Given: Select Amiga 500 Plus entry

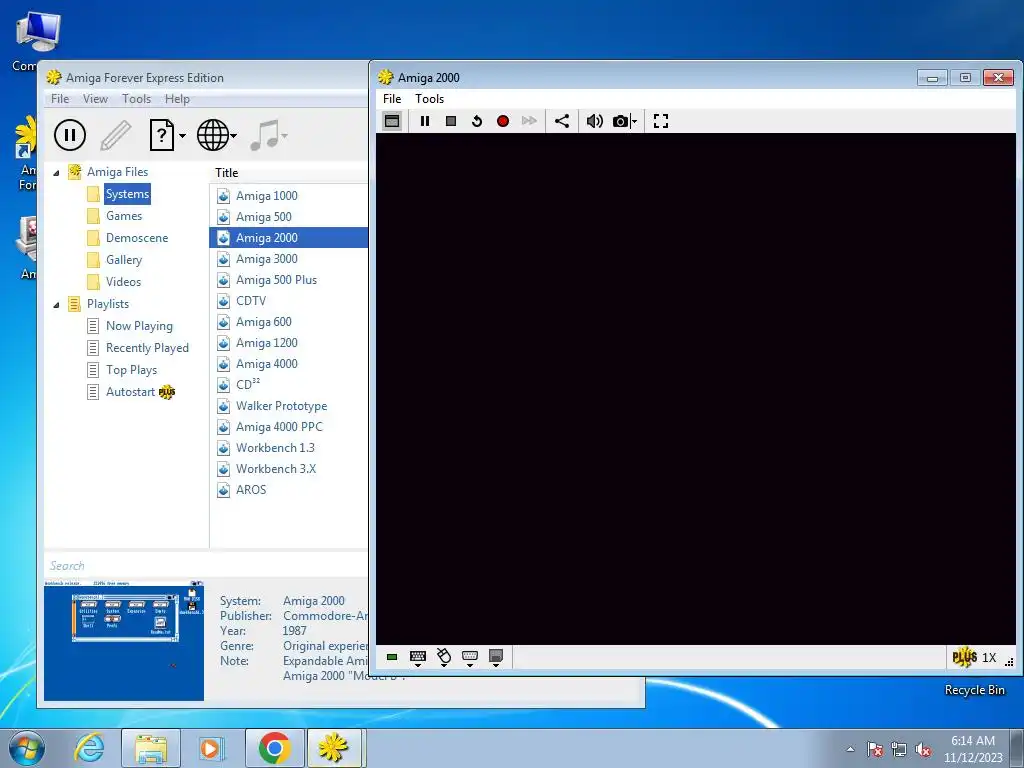Looking at the screenshot, I should click(289, 280).
